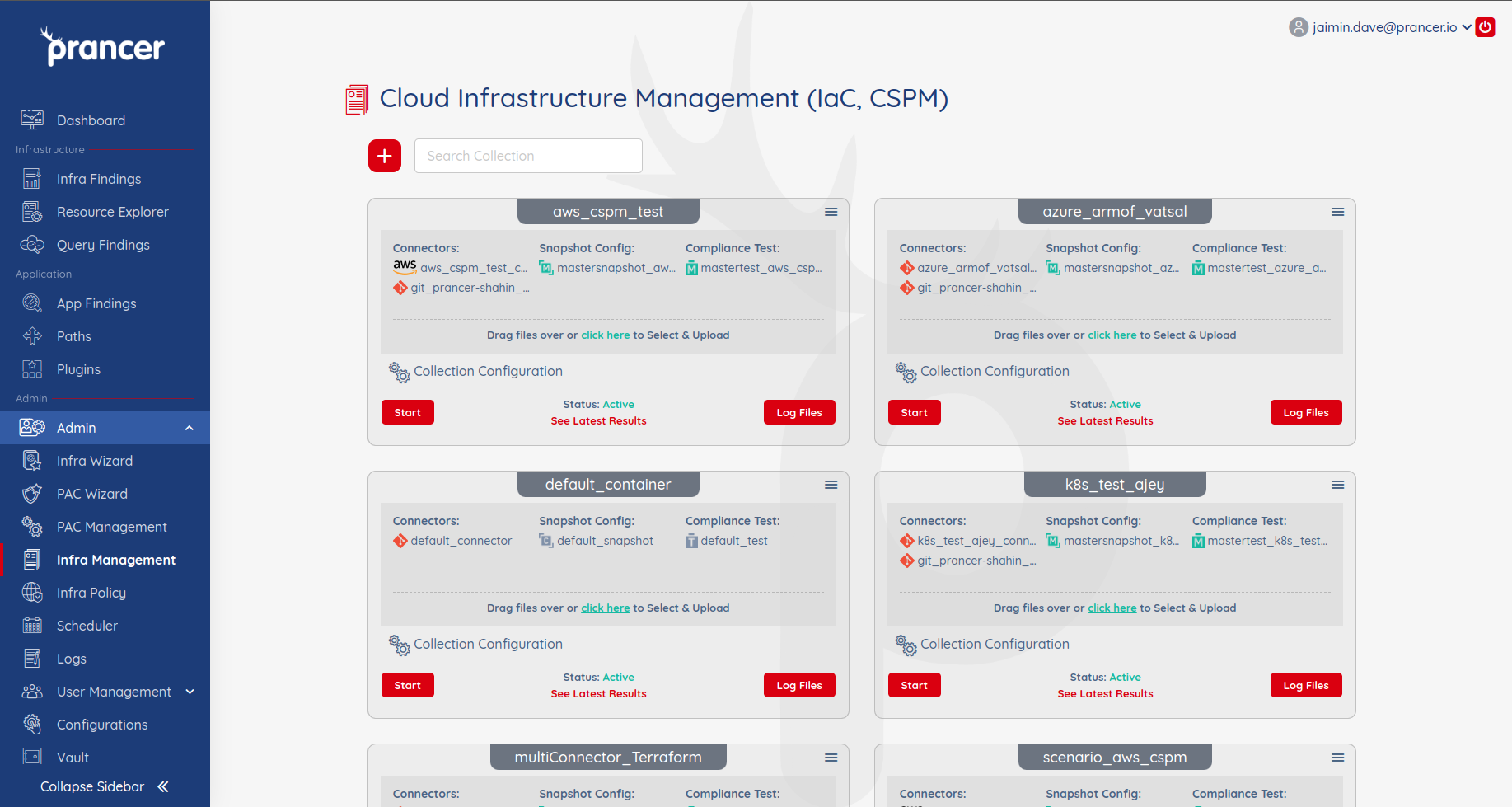Screen dimensions: 1512x807
Task: Open Query Findings menu item
Action: coord(105,245)
